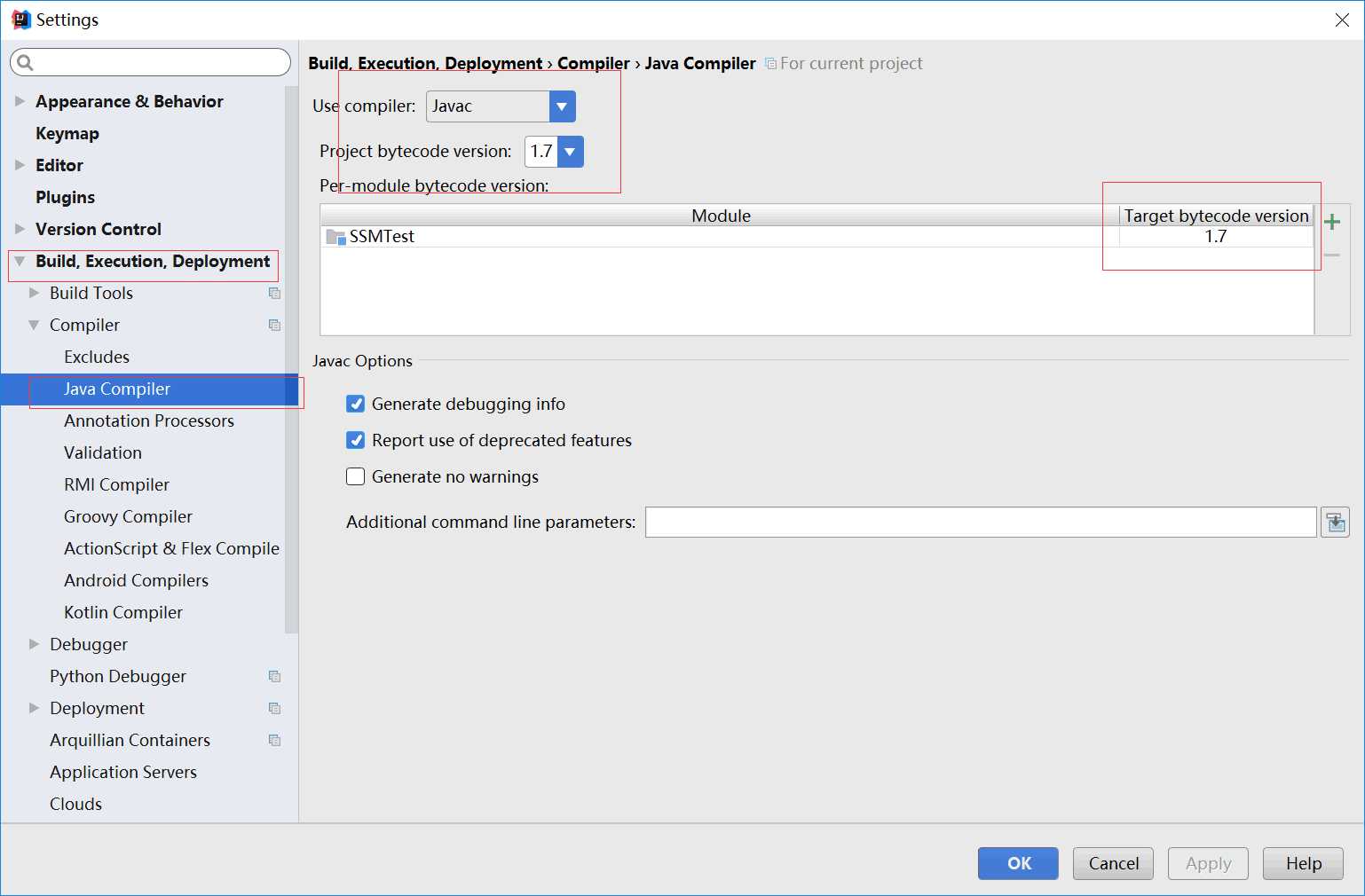Click the SSMTest module row
Image resolution: width=1365 pixels, height=896 pixels.
point(817,237)
